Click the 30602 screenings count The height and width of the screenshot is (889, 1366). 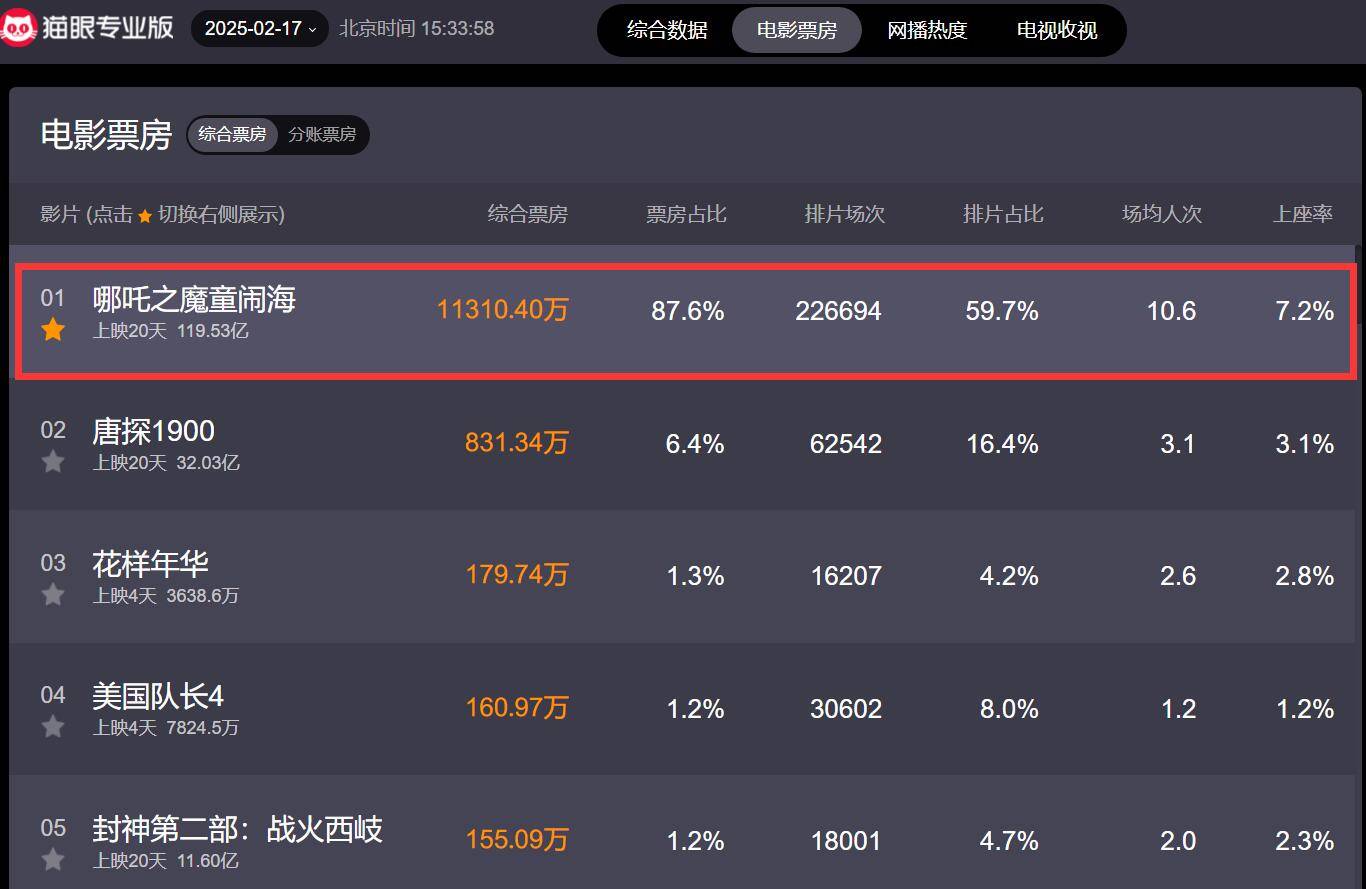[x=846, y=709]
